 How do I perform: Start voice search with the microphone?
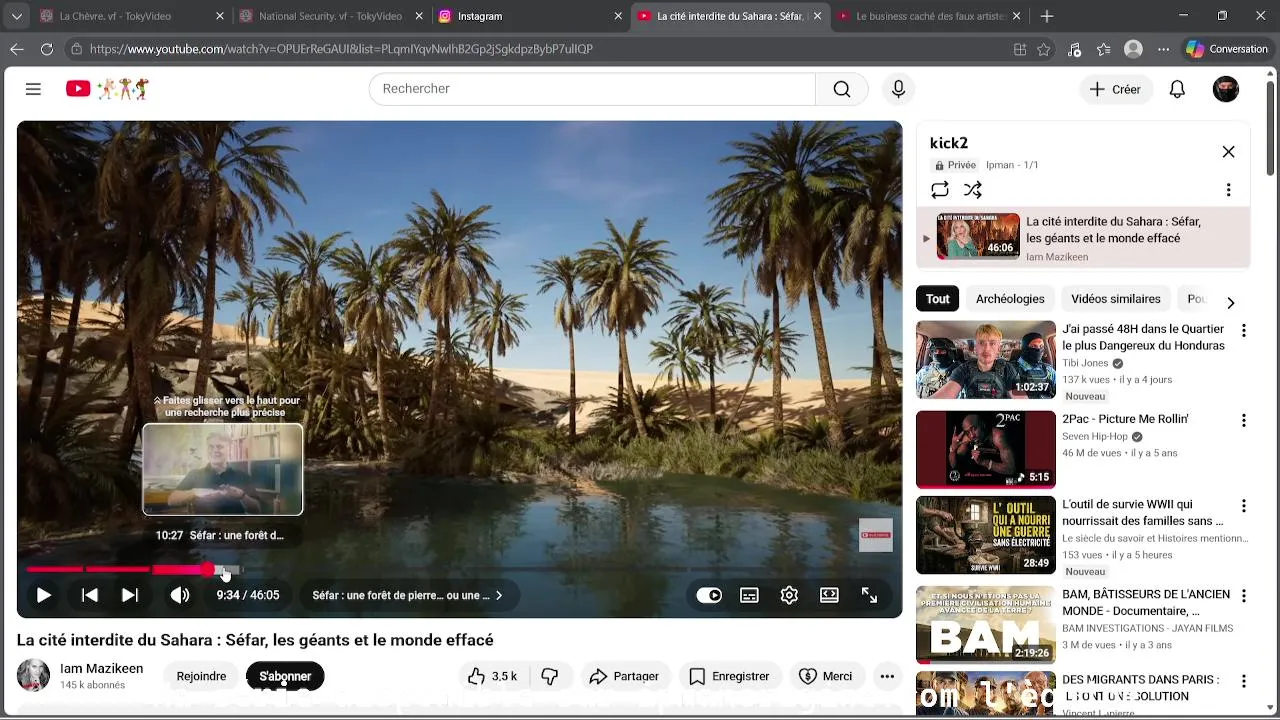[898, 89]
